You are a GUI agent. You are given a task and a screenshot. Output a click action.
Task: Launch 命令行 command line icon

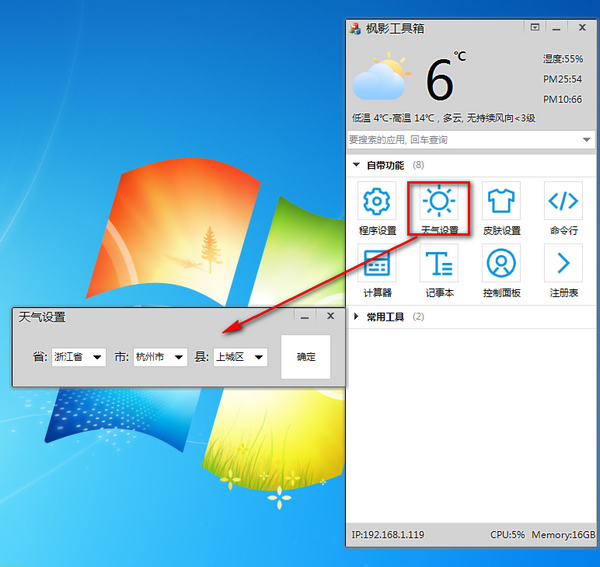pyautogui.click(x=563, y=201)
